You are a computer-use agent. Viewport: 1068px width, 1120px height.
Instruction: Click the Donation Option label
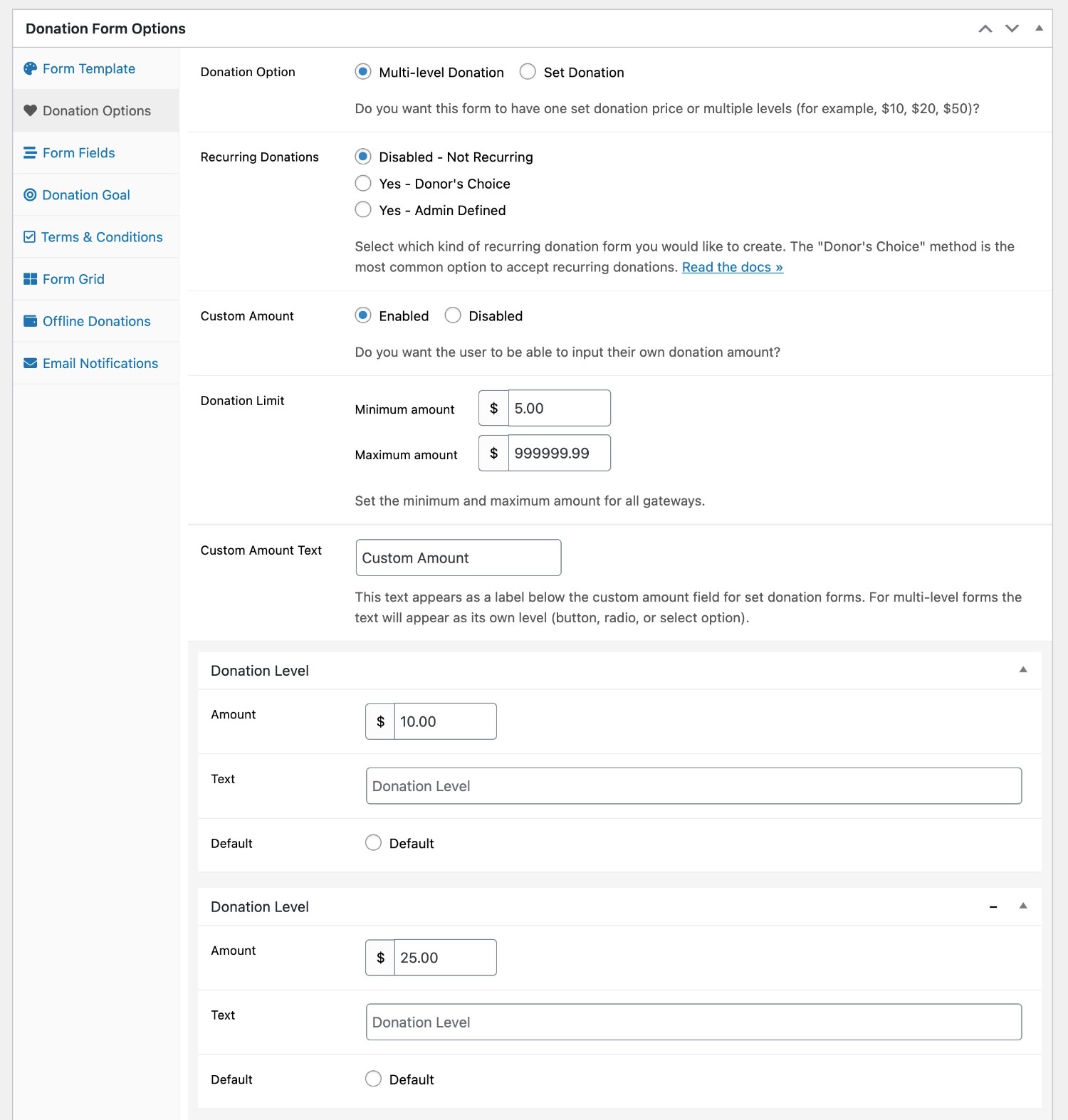248,71
